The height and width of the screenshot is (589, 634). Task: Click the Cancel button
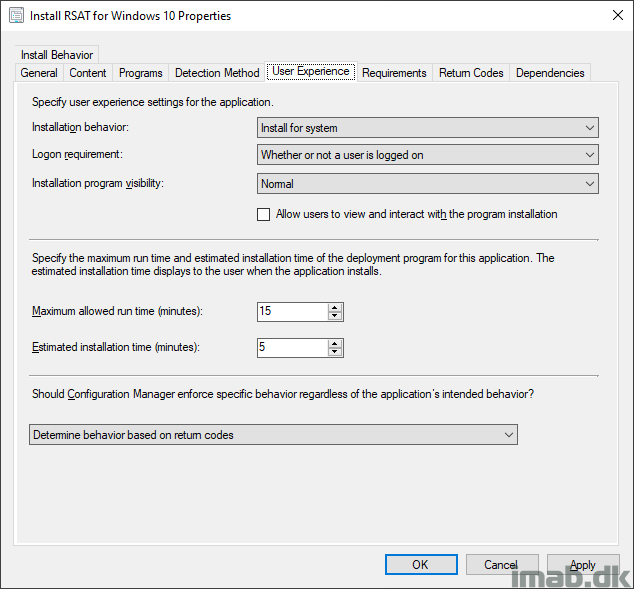point(501,564)
